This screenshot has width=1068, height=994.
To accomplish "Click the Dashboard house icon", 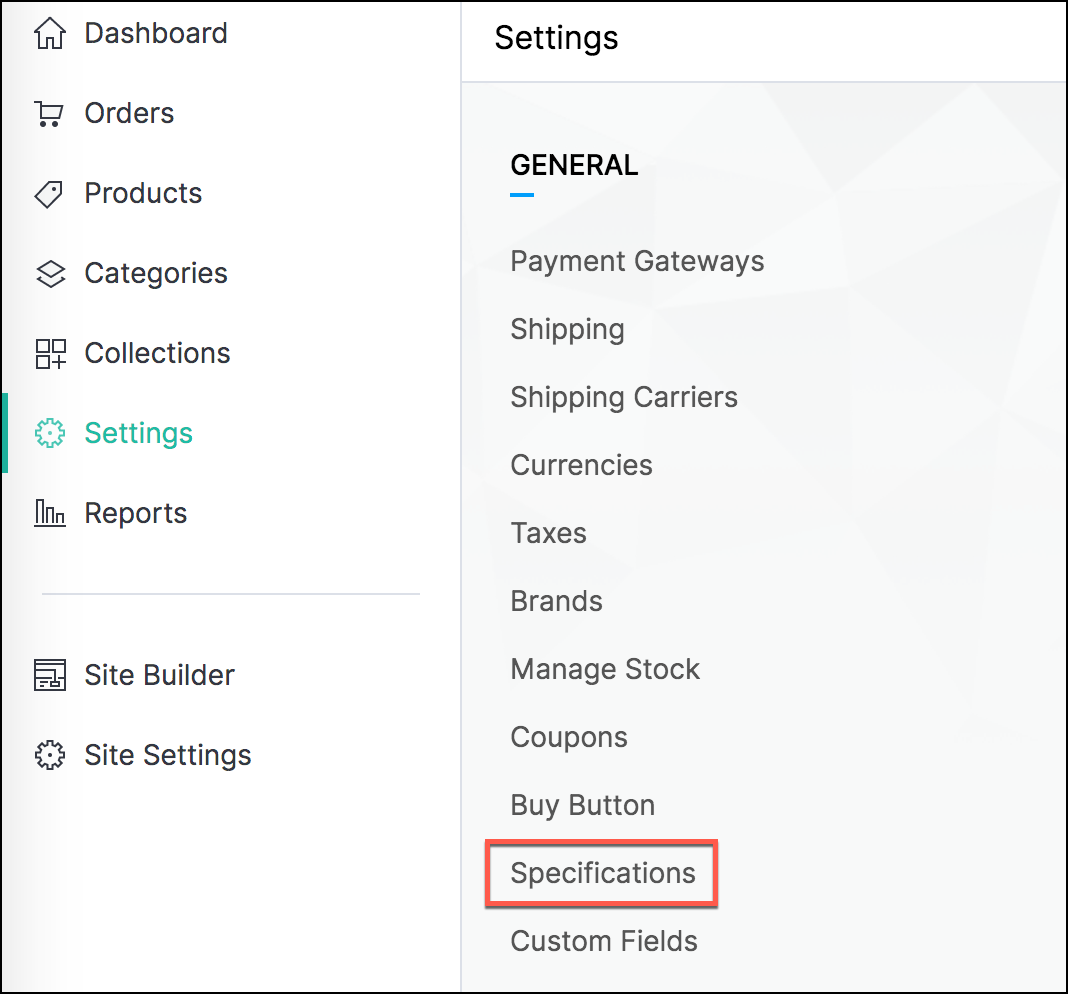I will 49,33.
